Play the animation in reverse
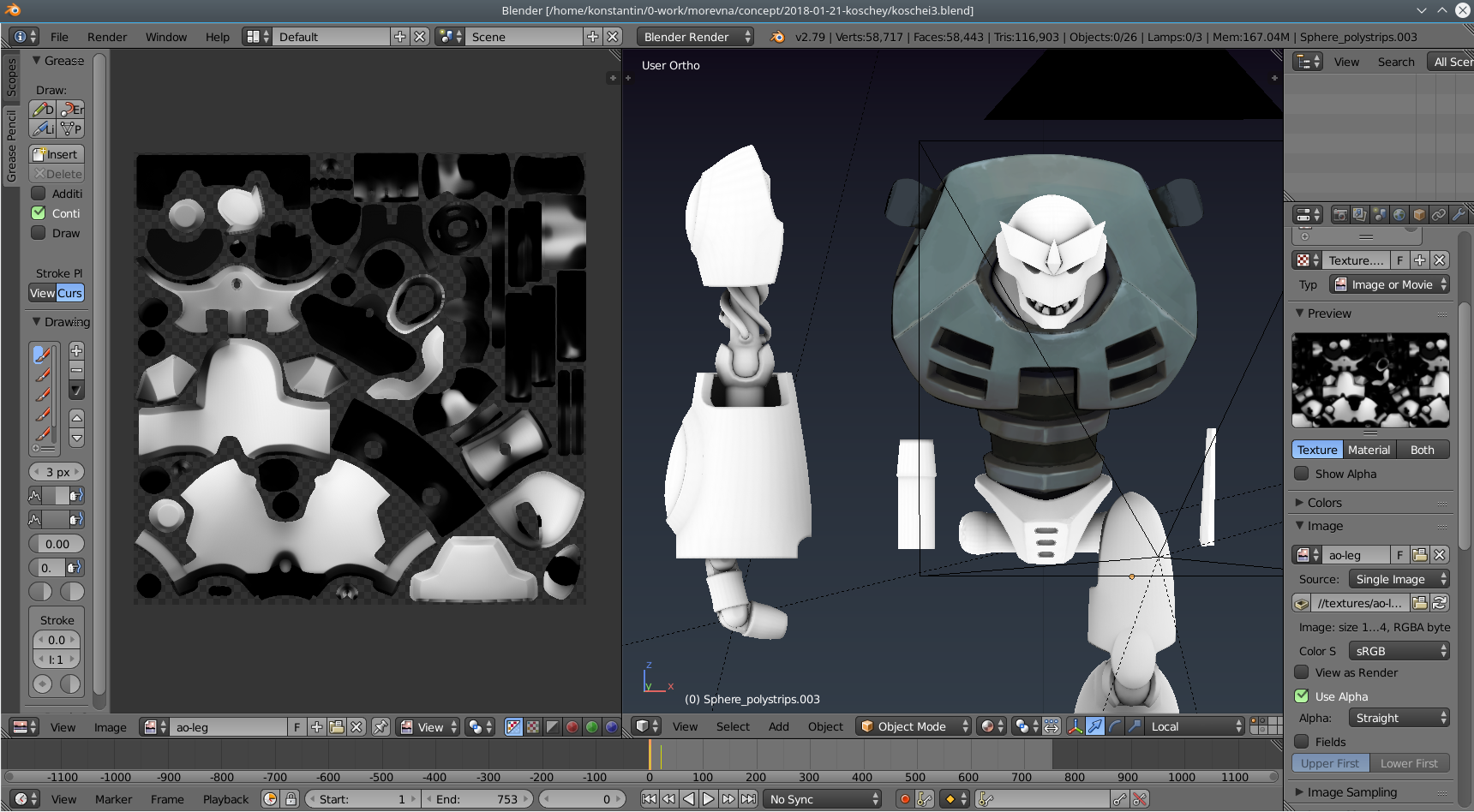The height and width of the screenshot is (812, 1474). tap(688, 799)
